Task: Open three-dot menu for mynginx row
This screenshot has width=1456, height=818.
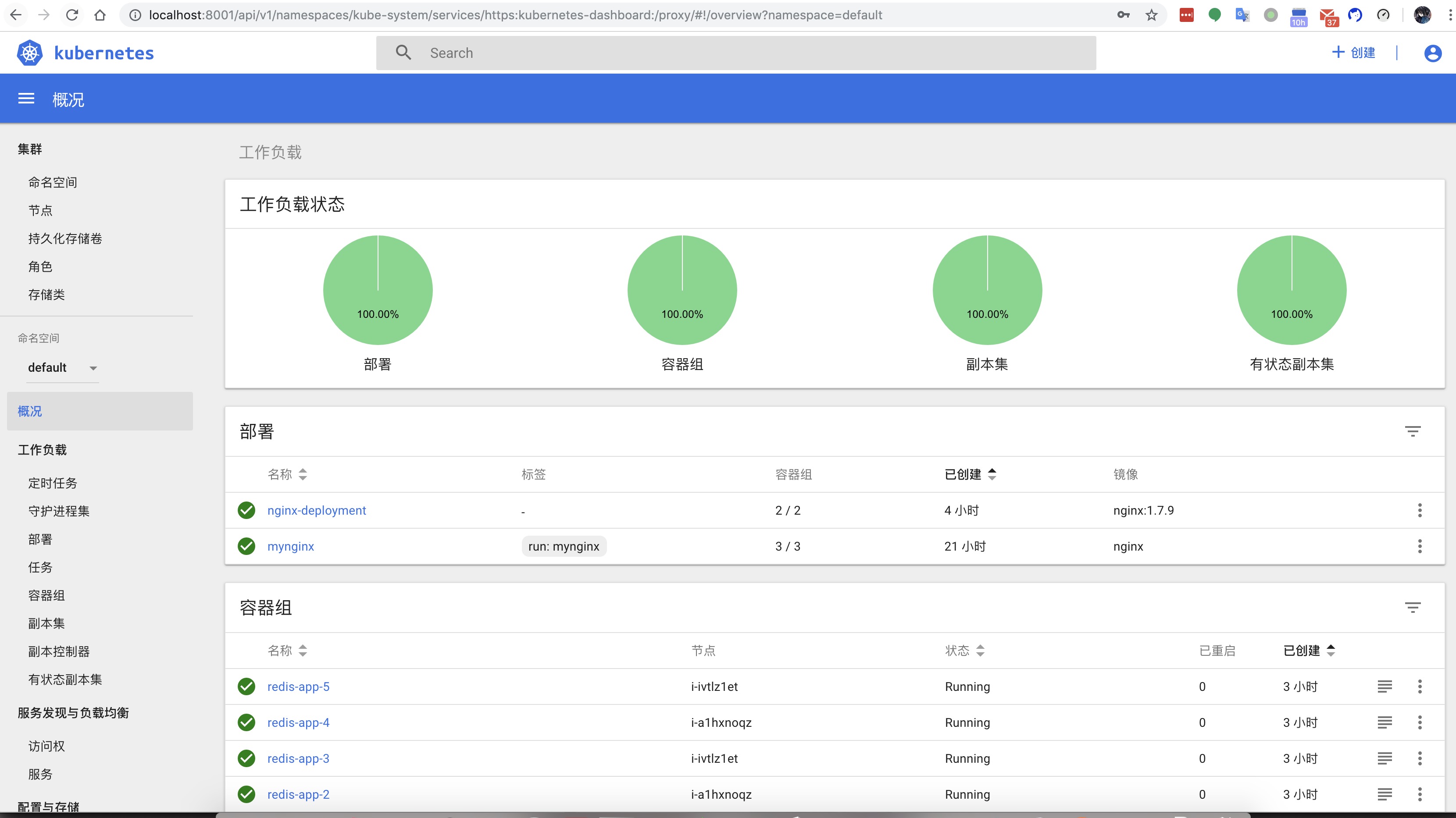Action: pyautogui.click(x=1419, y=546)
